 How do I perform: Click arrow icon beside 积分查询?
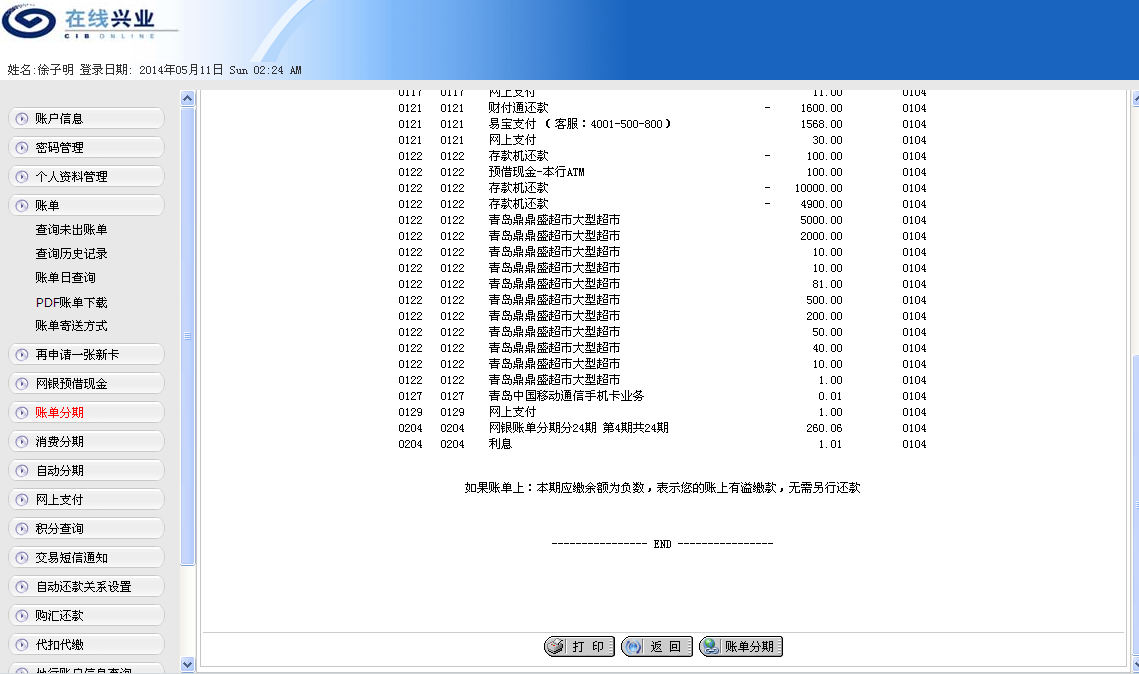point(22,529)
